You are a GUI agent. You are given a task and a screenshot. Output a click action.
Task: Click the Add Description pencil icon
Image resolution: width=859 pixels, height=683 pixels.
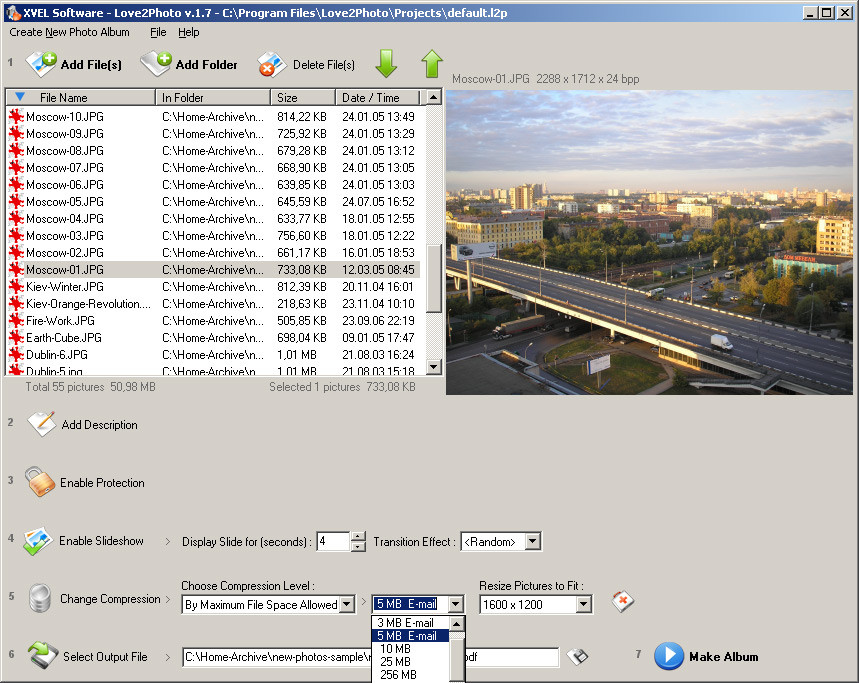click(x=41, y=424)
